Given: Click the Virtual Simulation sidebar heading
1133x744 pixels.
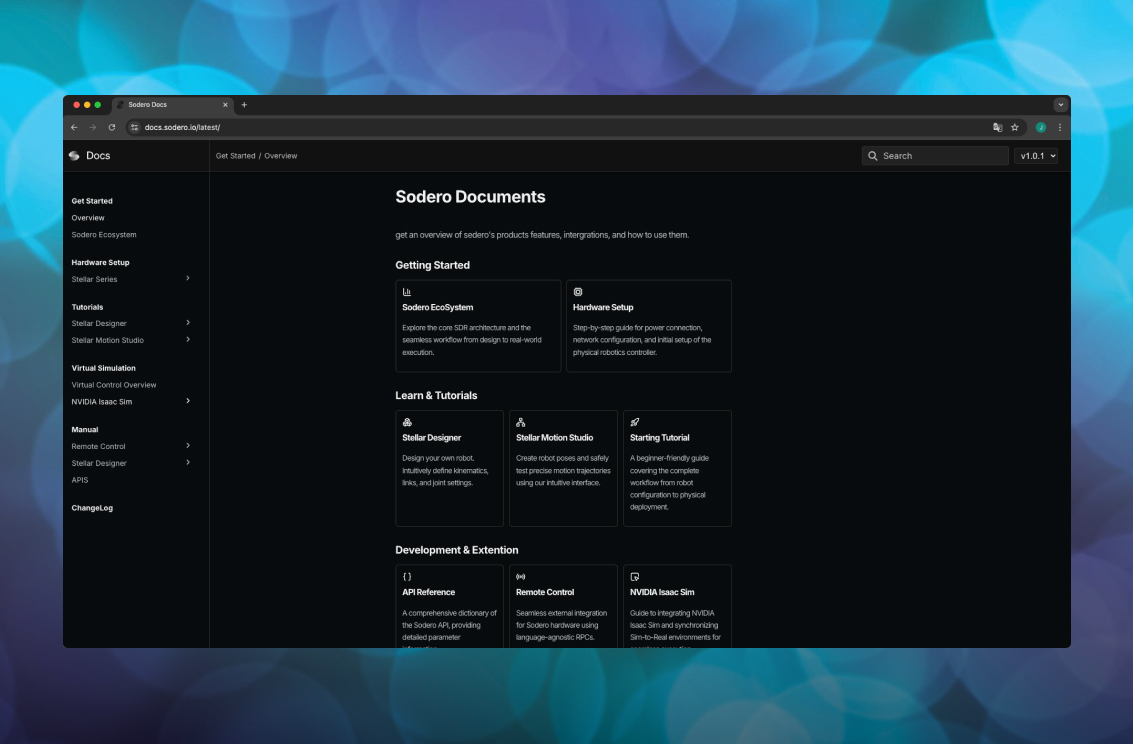Looking at the screenshot, I should 103,368.
